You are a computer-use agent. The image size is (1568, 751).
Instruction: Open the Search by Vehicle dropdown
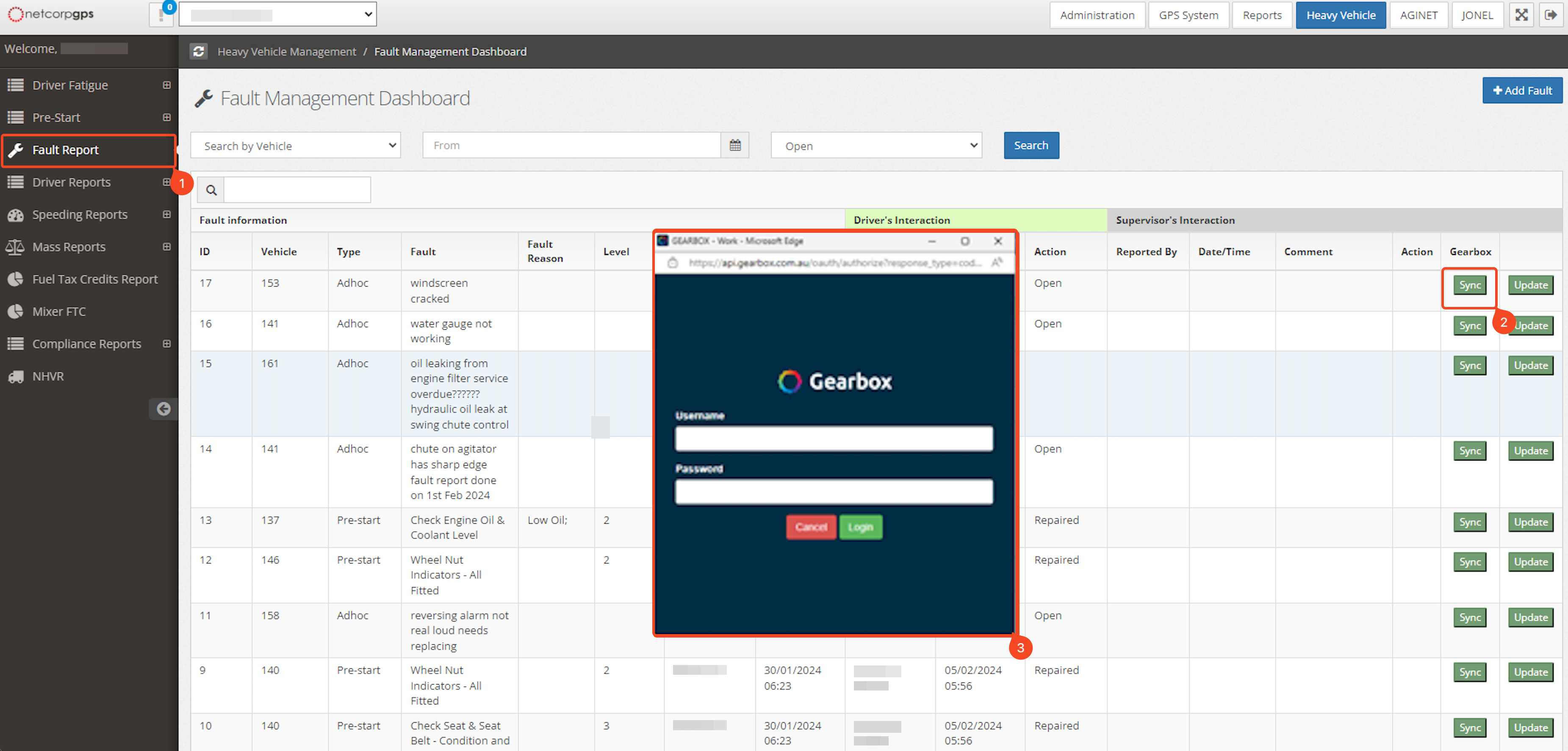coord(295,145)
